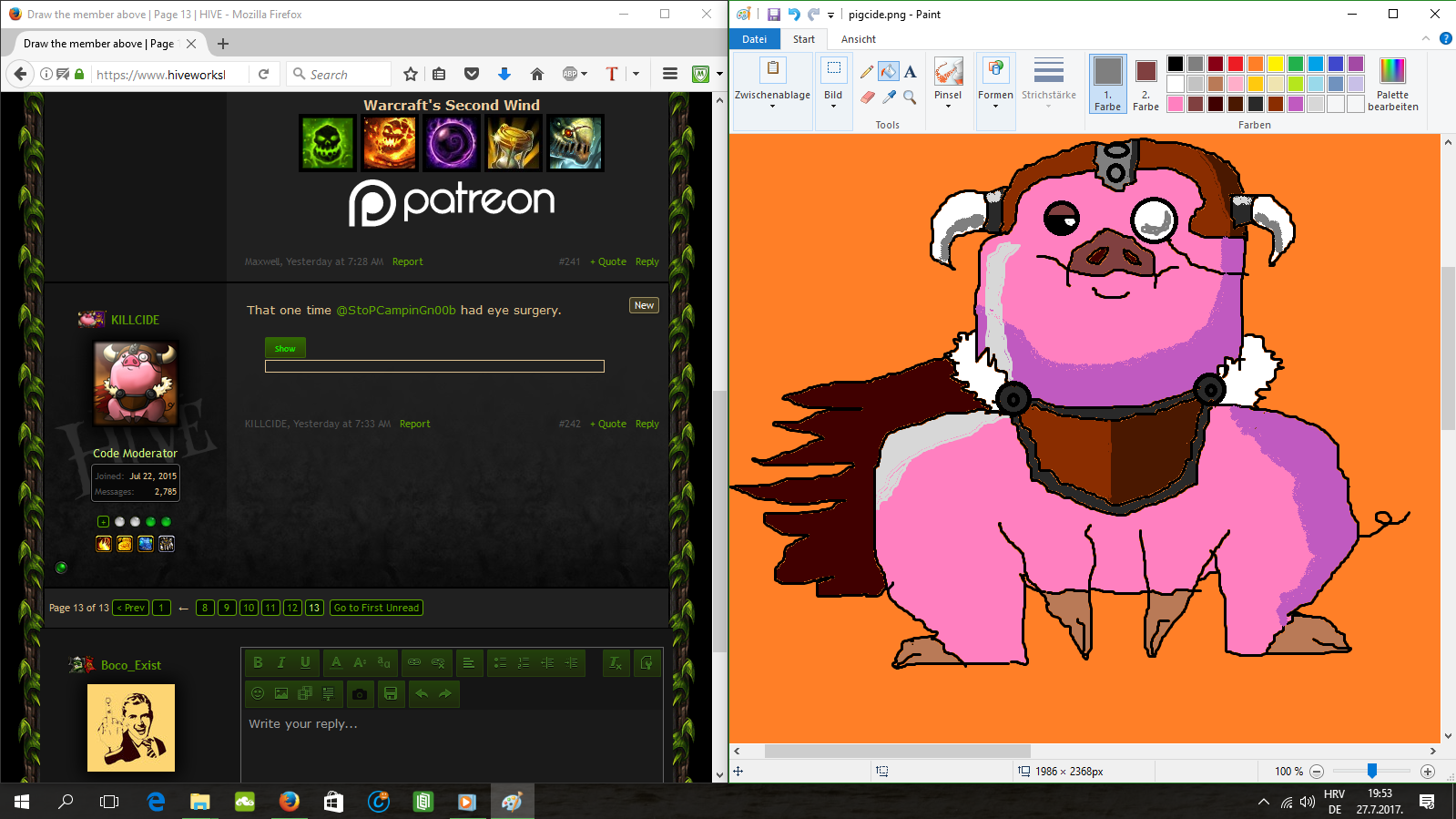
Task: Bookmark this page with the star icon
Action: pos(411,75)
